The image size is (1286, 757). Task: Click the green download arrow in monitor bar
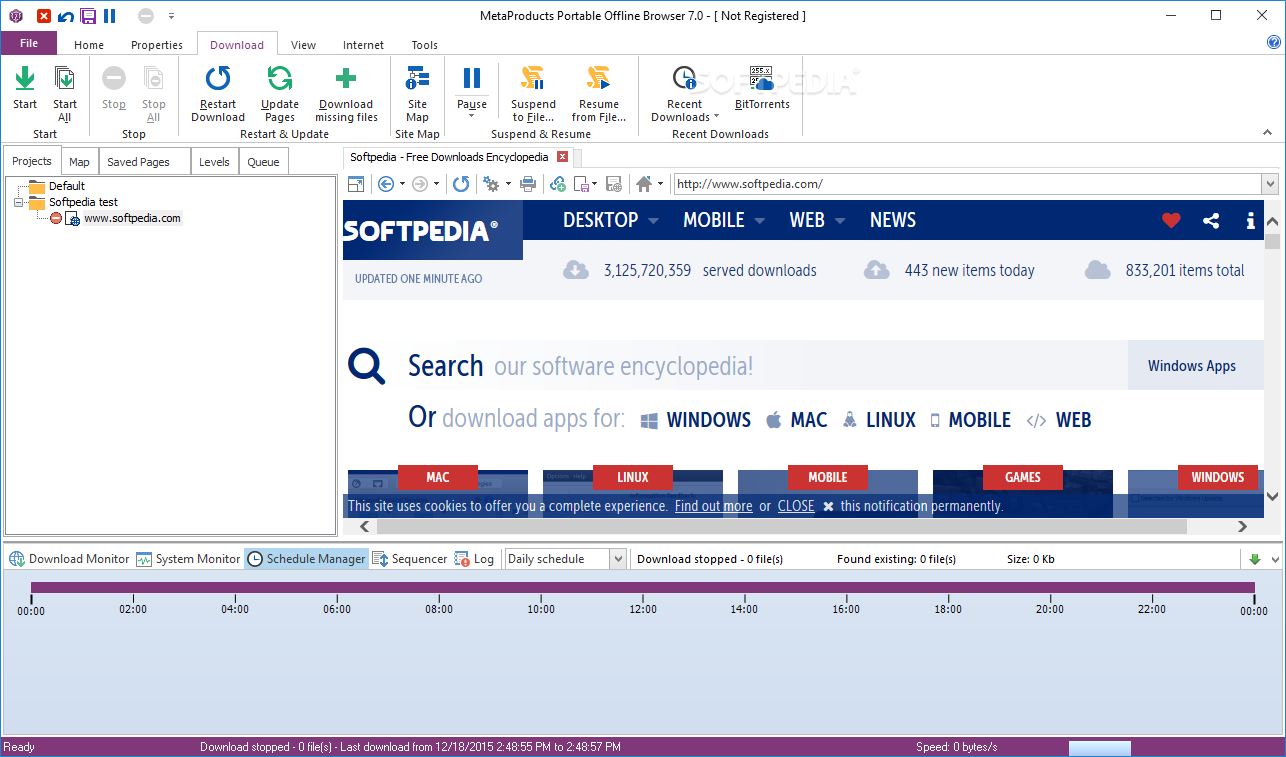click(x=1254, y=559)
